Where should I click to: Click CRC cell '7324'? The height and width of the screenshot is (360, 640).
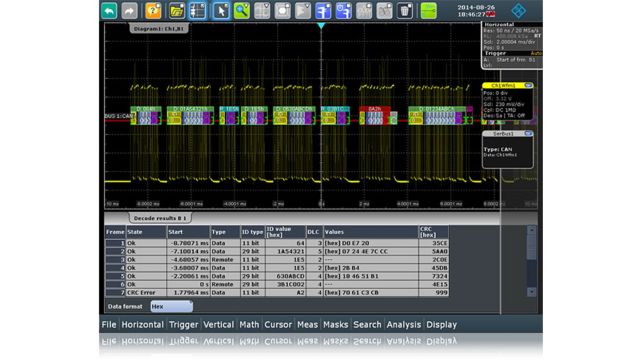(x=433, y=276)
